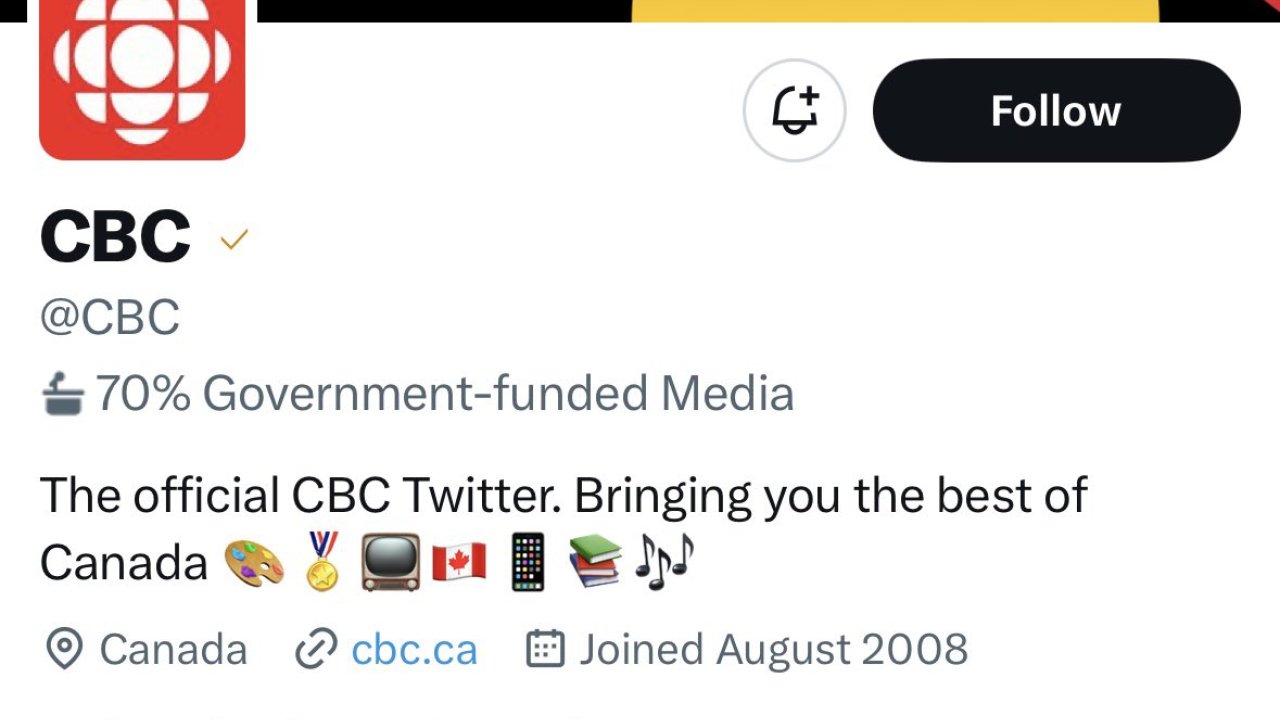
Task: Click the Canadian flag emoji in the bio
Action: 458,561
